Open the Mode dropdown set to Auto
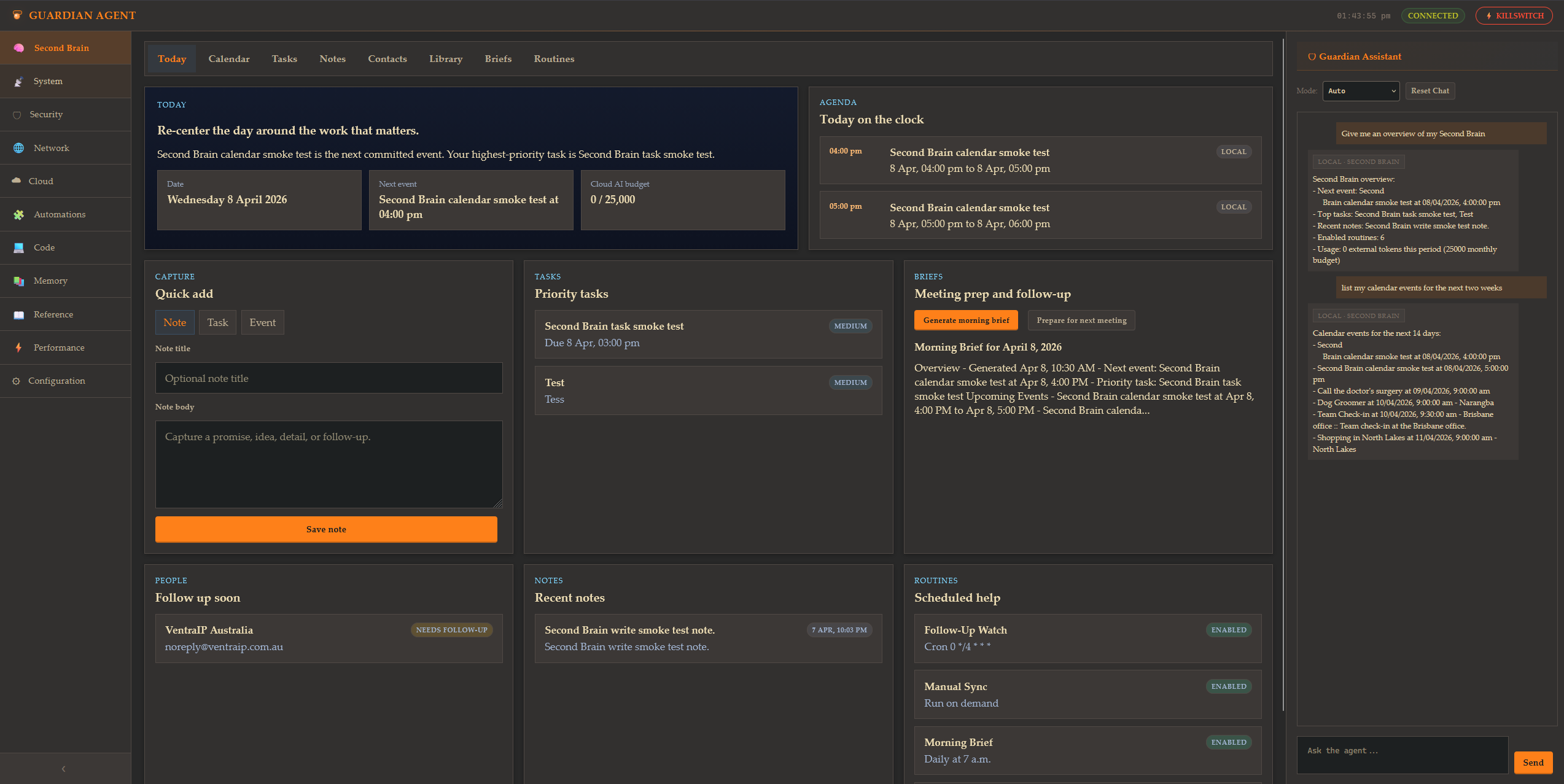The width and height of the screenshot is (1564, 784). [1361, 91]
